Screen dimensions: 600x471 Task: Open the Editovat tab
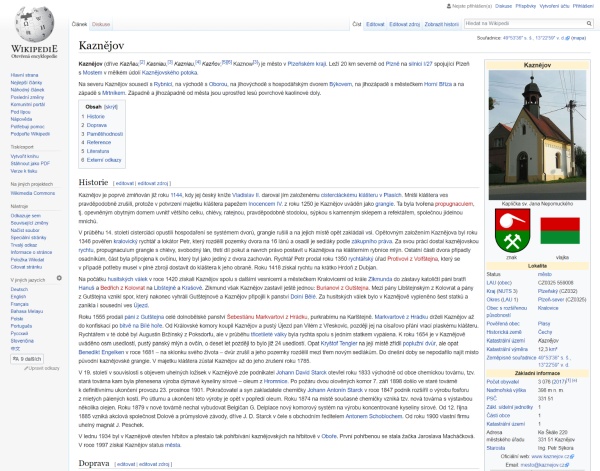pos(375,24)
